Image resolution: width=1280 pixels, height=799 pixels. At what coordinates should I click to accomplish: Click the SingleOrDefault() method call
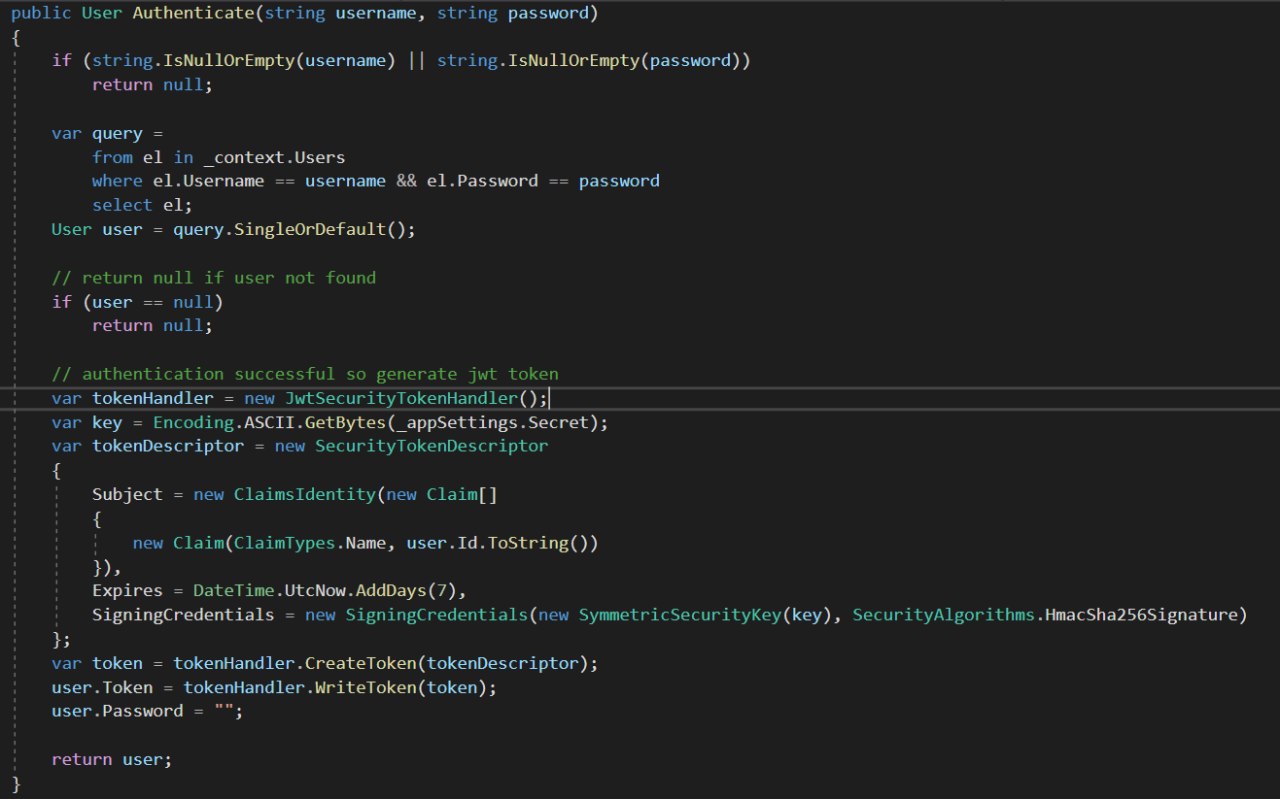325,229
